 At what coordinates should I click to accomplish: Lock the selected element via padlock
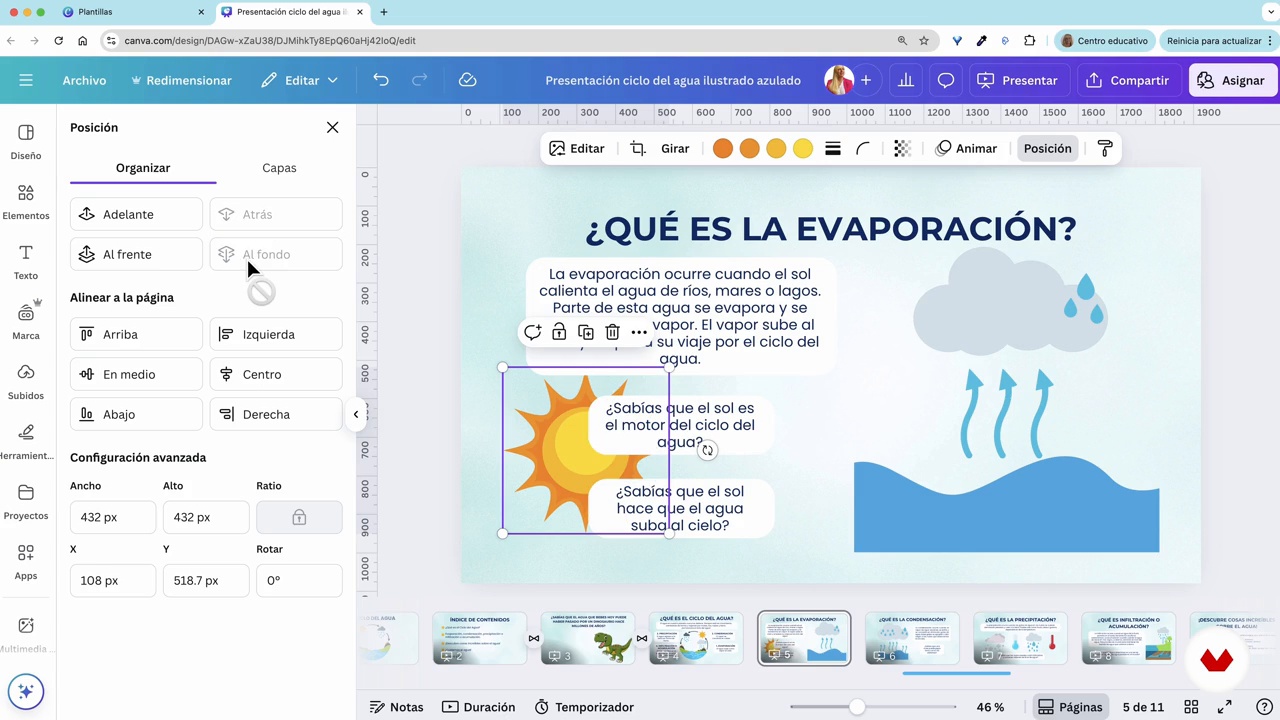tap(559, 332)
